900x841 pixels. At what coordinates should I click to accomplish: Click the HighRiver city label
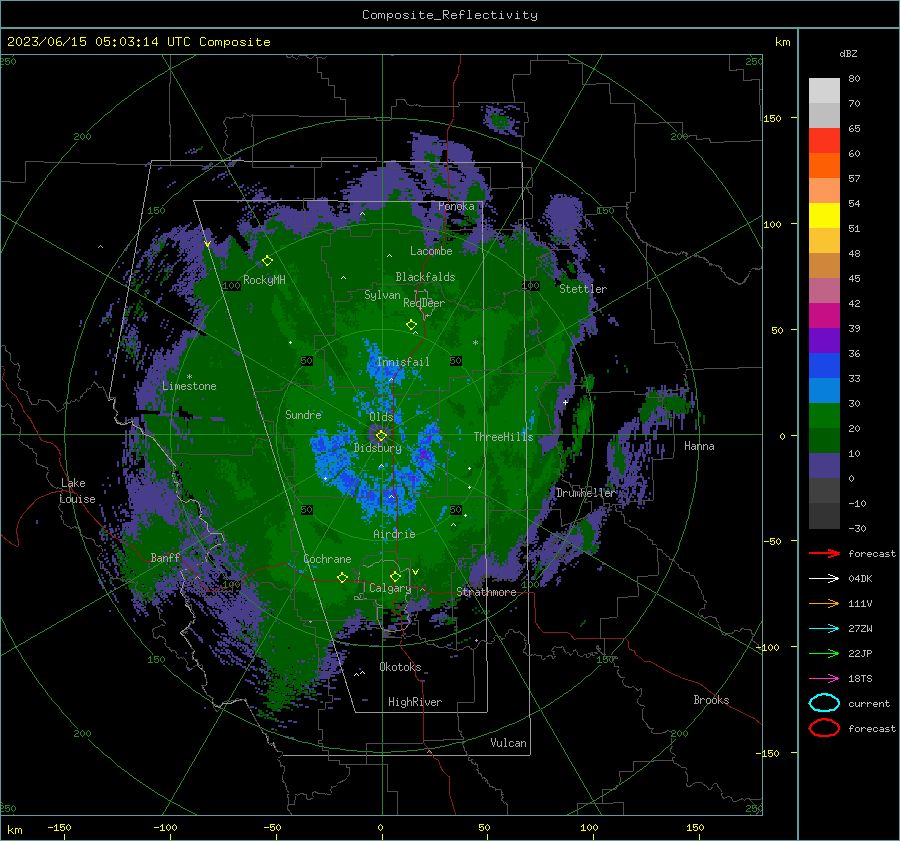(415, 702)
